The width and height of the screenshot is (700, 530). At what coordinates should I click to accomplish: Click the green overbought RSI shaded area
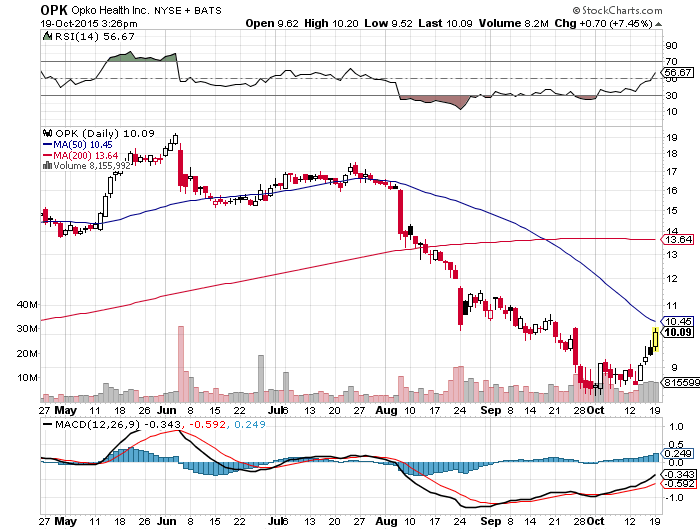[142, 57]
